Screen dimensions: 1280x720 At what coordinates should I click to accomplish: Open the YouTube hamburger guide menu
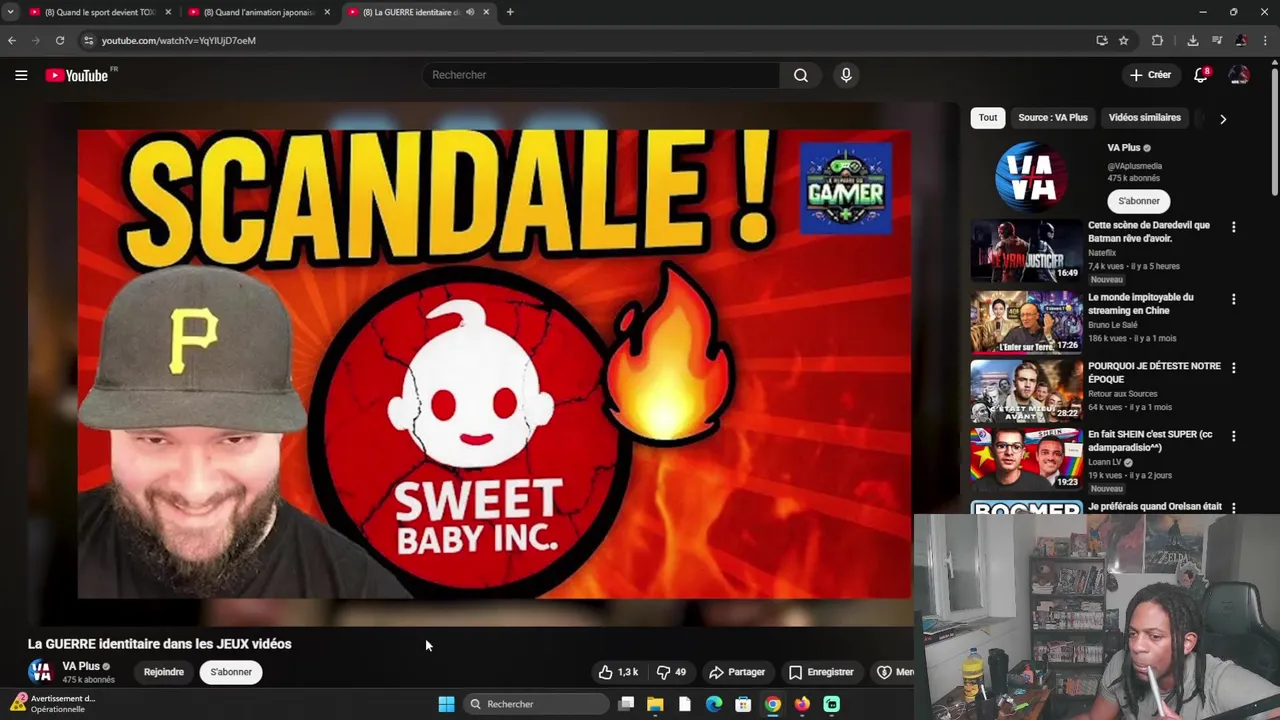pyautogui.click(x=21, y=75)
